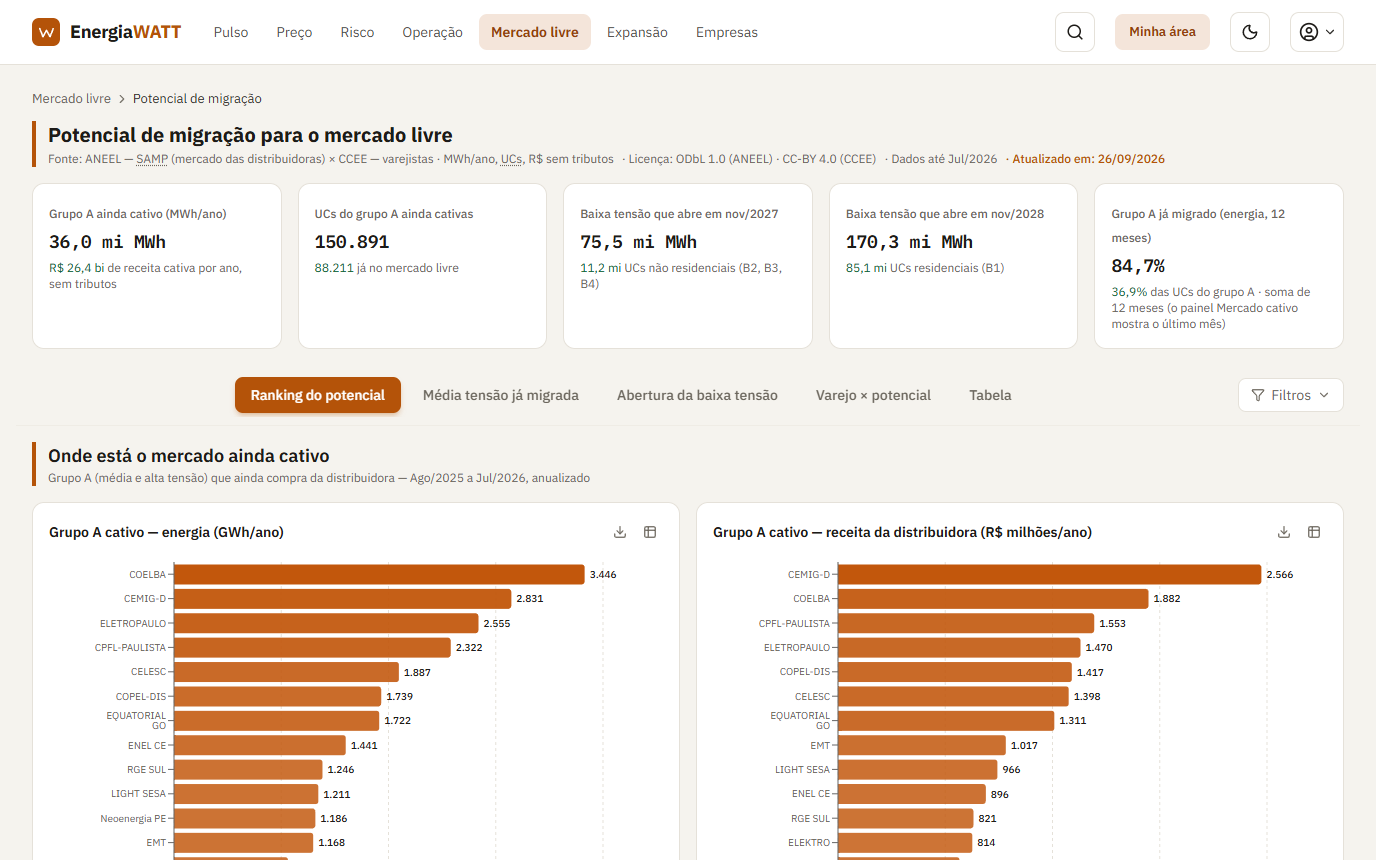
Task: Open the Risco nav item
Action: click(357, 32)
